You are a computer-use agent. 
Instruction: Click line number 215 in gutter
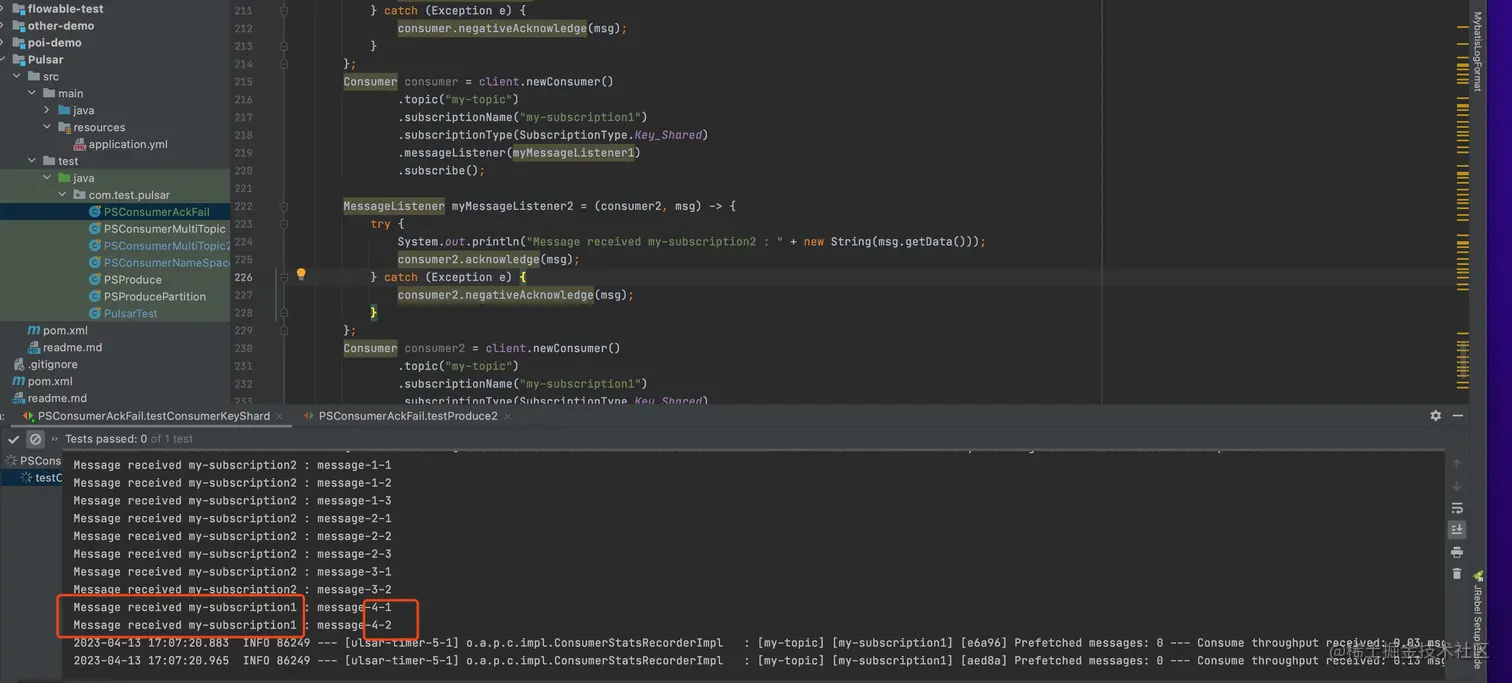pos(244,82)
